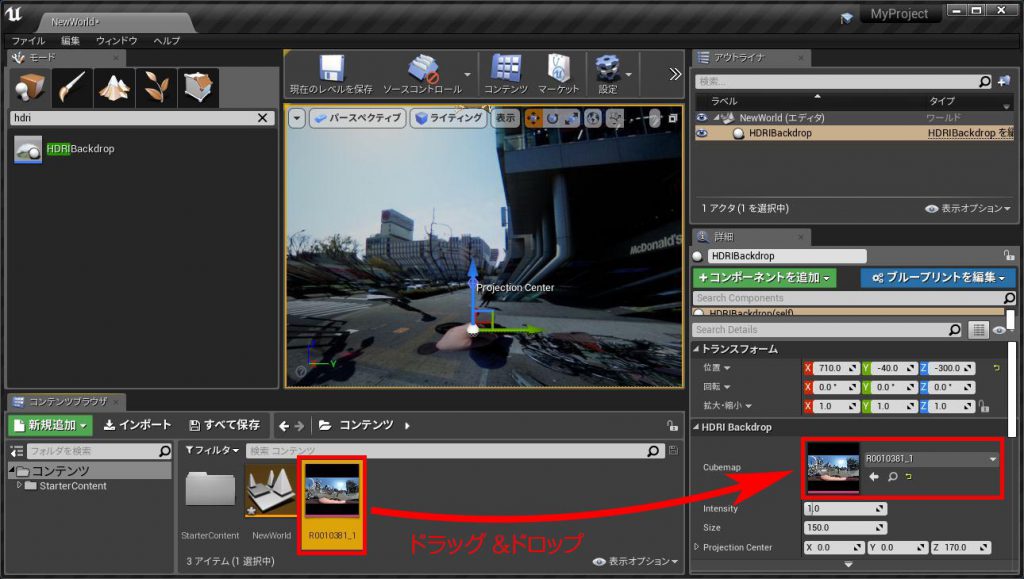Open the Content toolbar icon
The width and height of the screenshot is (1024, 579).
tap(505, 68)
